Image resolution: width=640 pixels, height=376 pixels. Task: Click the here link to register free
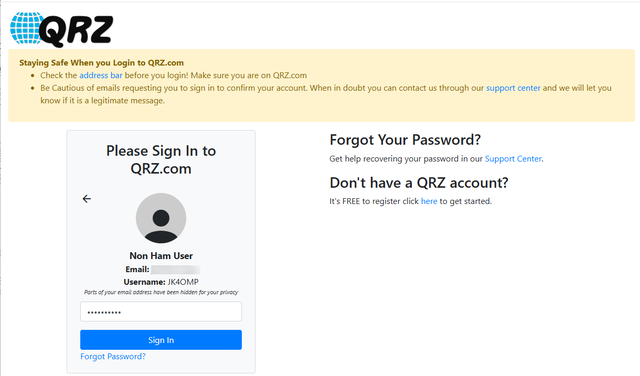pos(429,201)
